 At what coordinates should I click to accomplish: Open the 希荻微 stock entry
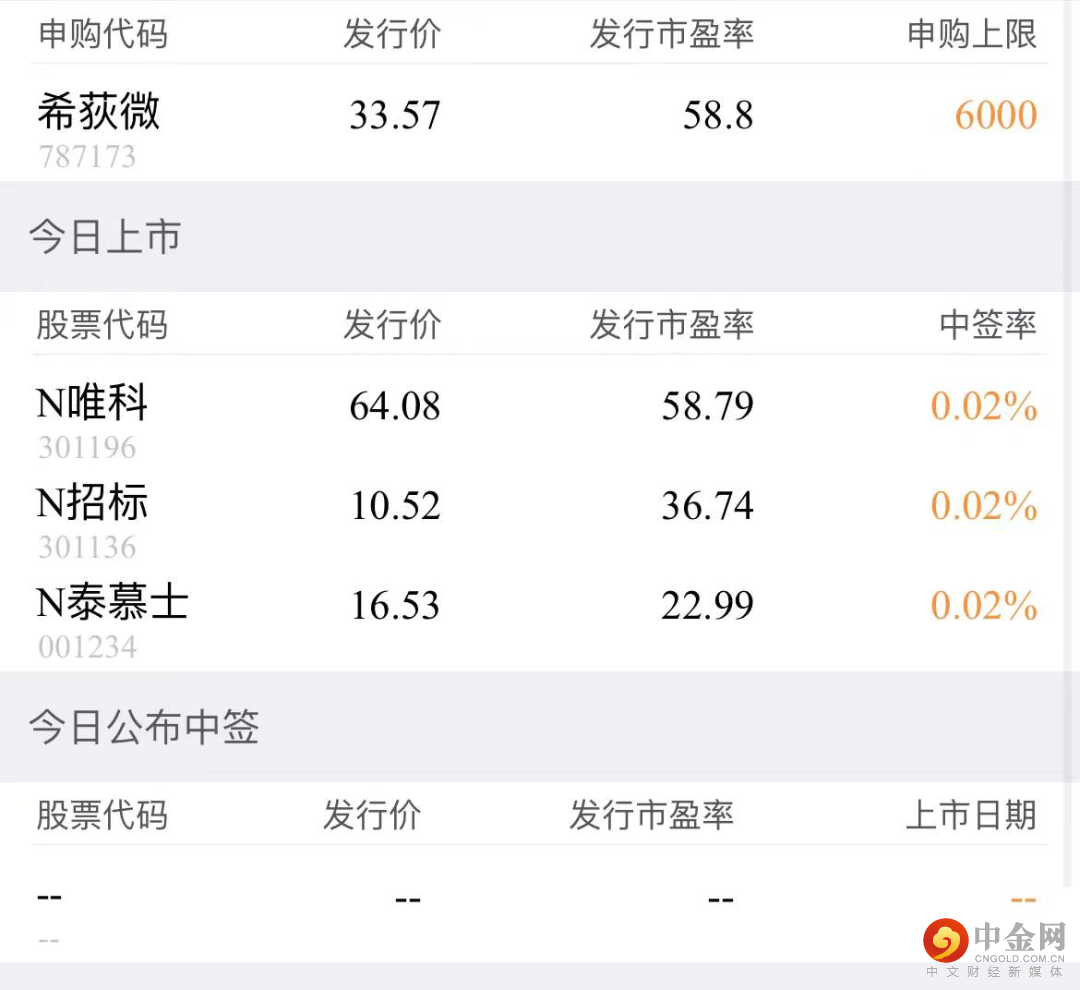98,111
